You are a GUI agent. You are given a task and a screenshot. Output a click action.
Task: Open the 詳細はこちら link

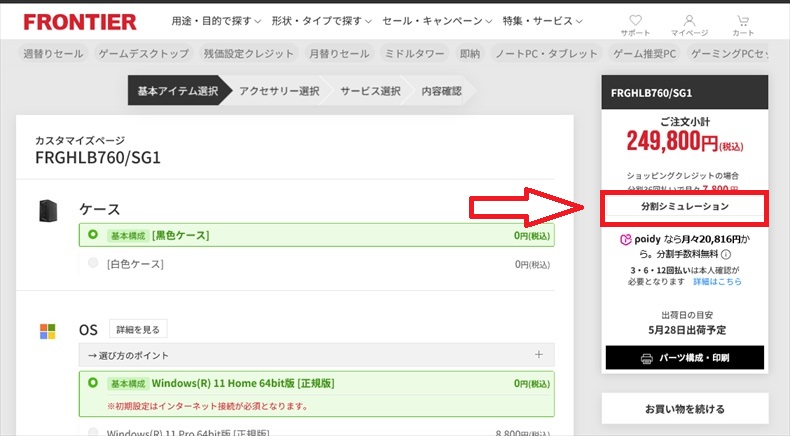point(717,282)
